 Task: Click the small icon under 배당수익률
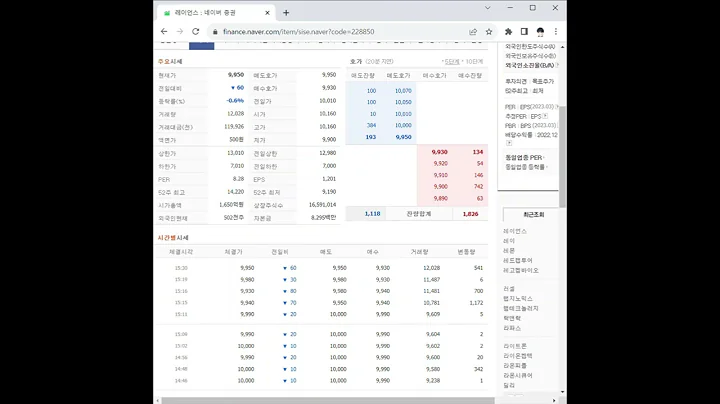click(x=508, y=143)
